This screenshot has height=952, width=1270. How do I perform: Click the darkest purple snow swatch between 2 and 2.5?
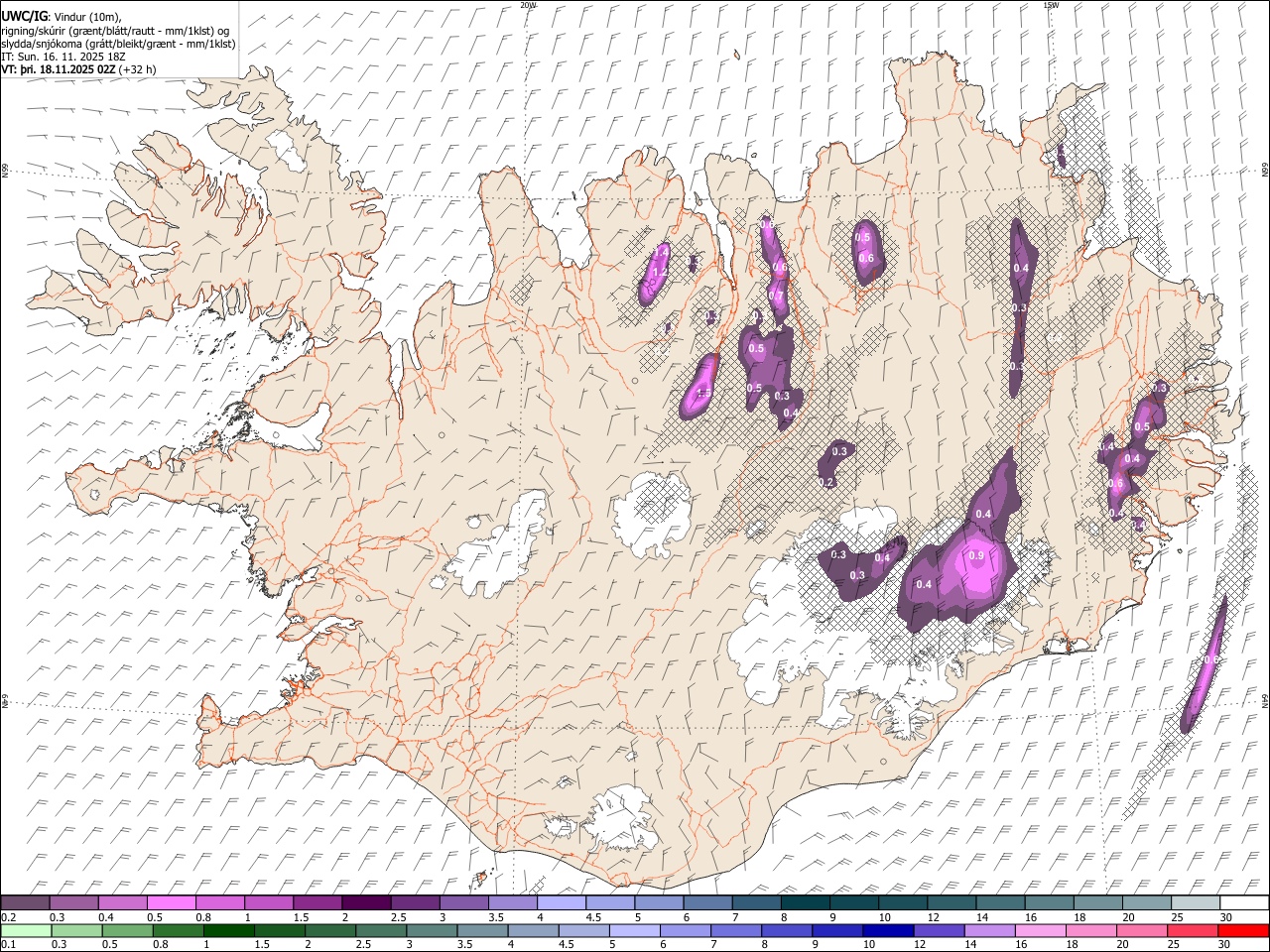point(366,902)
